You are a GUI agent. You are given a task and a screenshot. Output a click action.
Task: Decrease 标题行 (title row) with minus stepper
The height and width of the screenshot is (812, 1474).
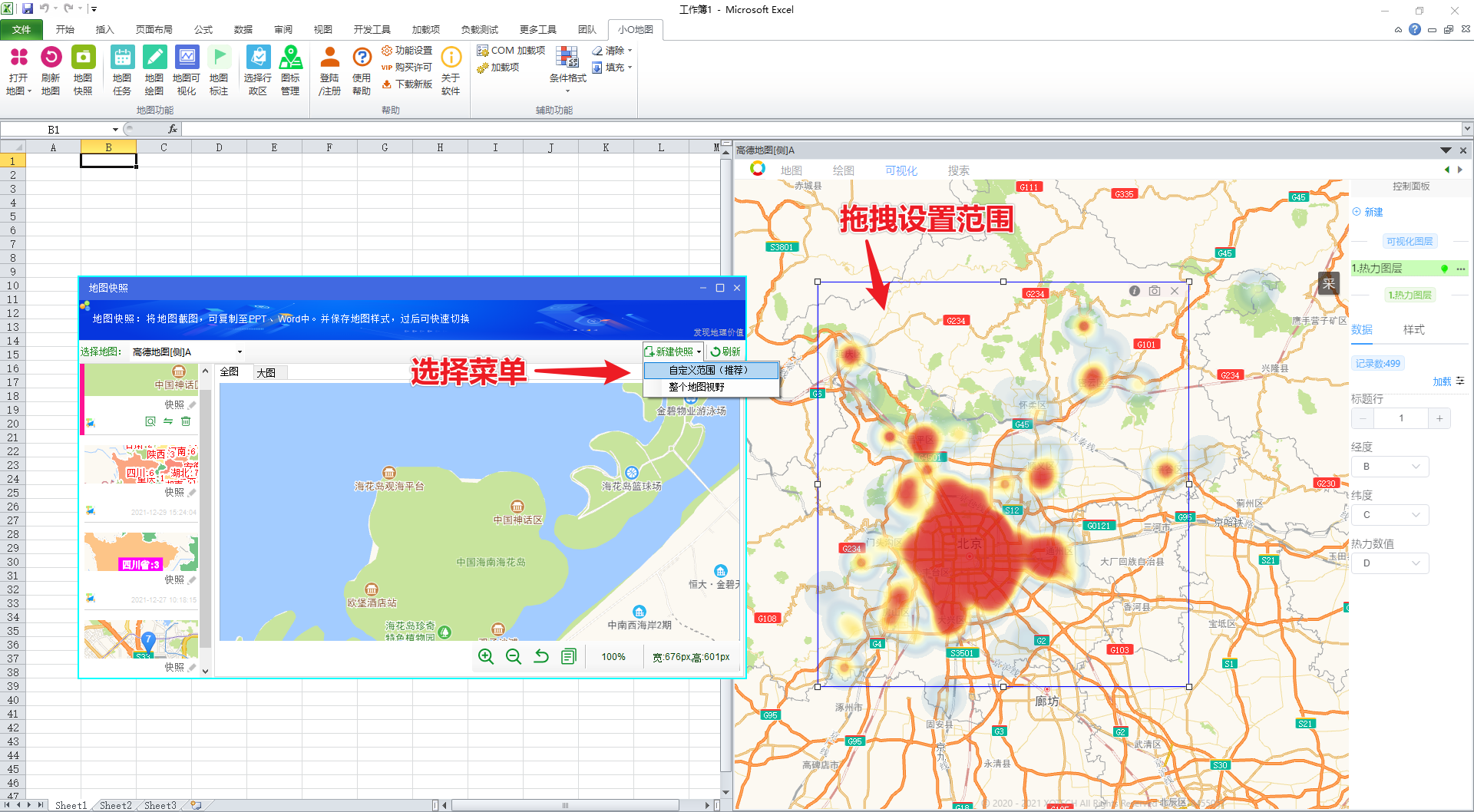[x=1363, y=418]
